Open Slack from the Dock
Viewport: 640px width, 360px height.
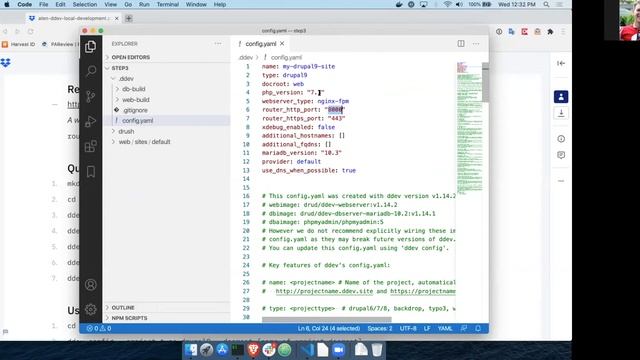pos(269,350)
